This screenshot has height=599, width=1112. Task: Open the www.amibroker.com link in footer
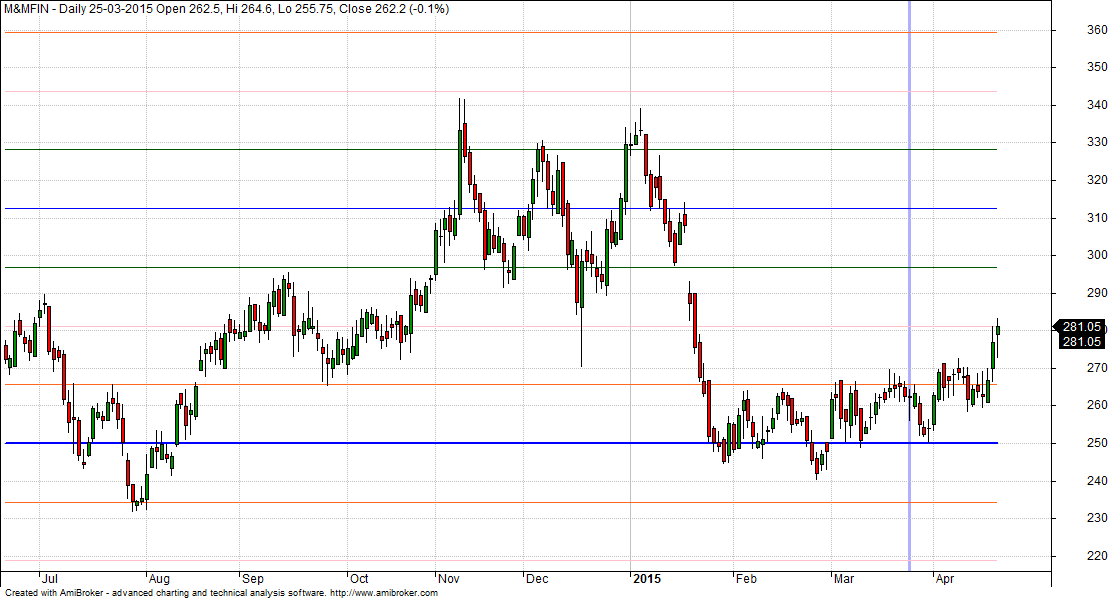click(387, 593)
